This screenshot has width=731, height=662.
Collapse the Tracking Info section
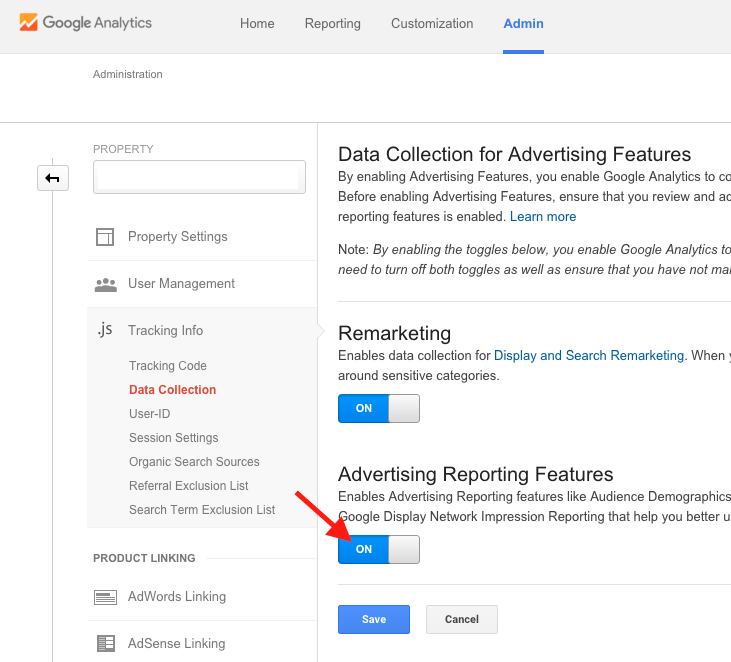[165, 331]
